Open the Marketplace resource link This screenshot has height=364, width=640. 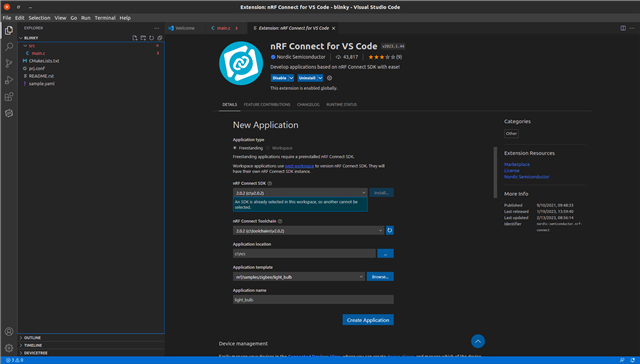click(517, 164)
